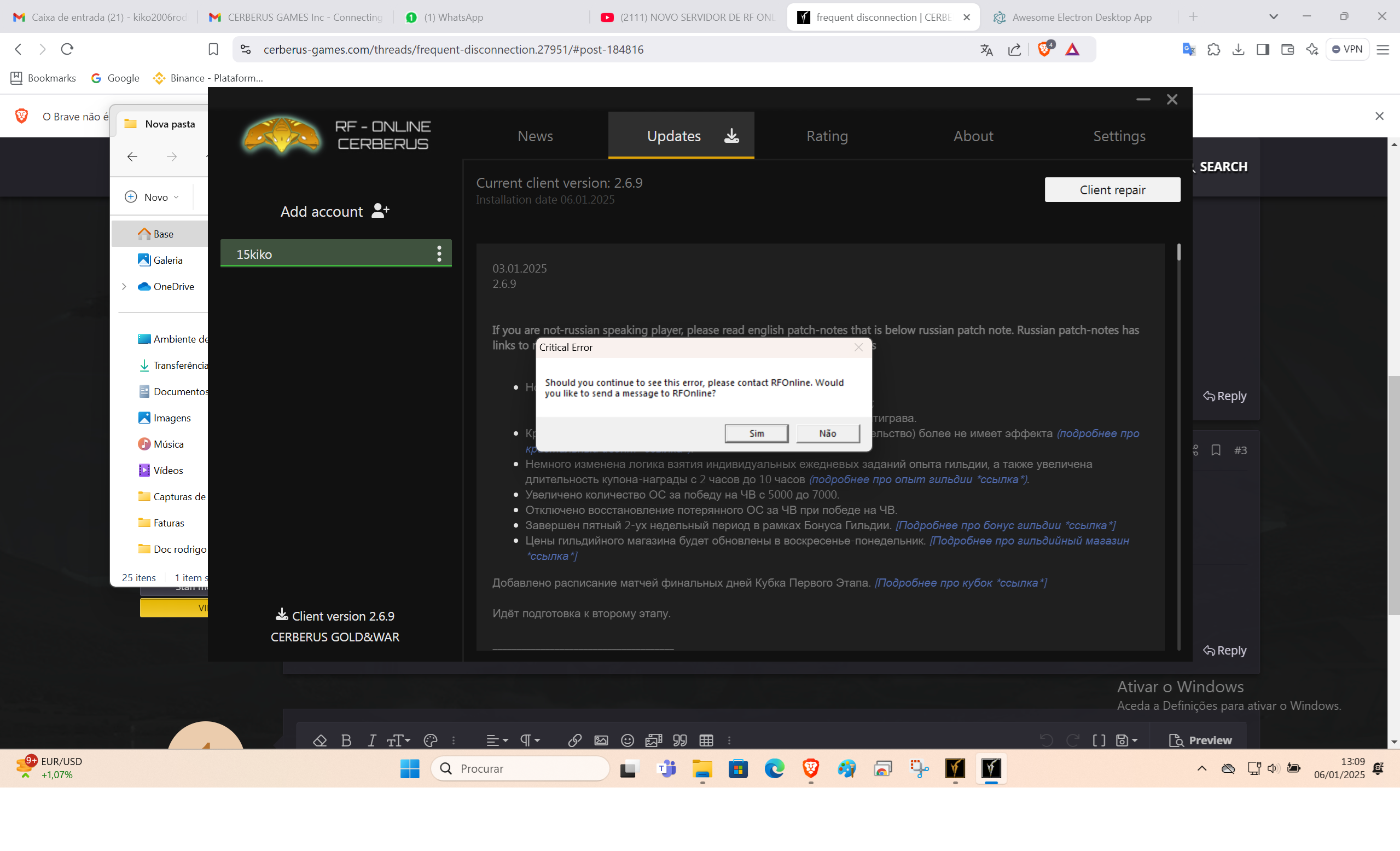The image size is (1400, 851).
Task: Open the Binance bookmark
Action: (x=208, y=78)
